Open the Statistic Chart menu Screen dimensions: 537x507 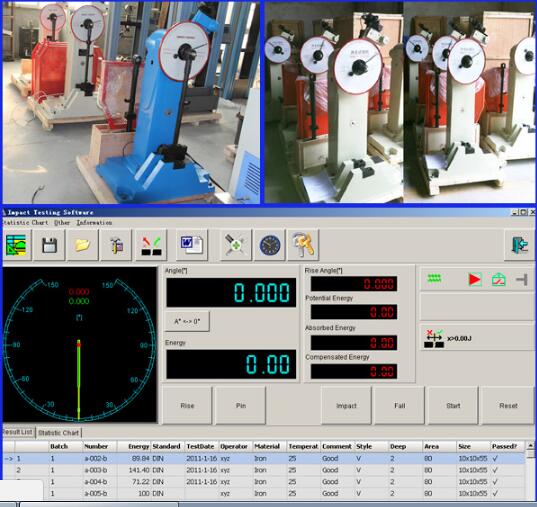pyautogui.click(x=25, y=223)
